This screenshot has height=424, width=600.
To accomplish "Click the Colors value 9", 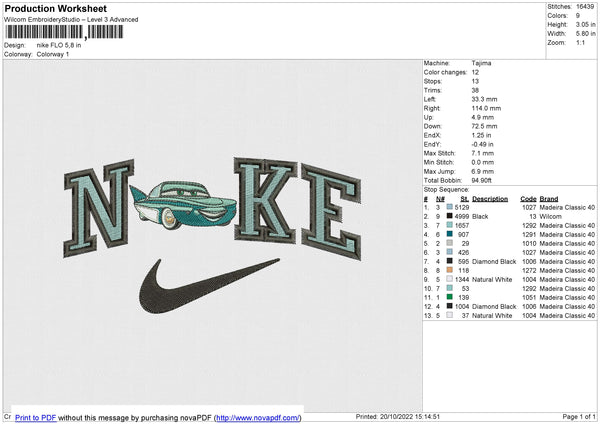I will [578, 16].
